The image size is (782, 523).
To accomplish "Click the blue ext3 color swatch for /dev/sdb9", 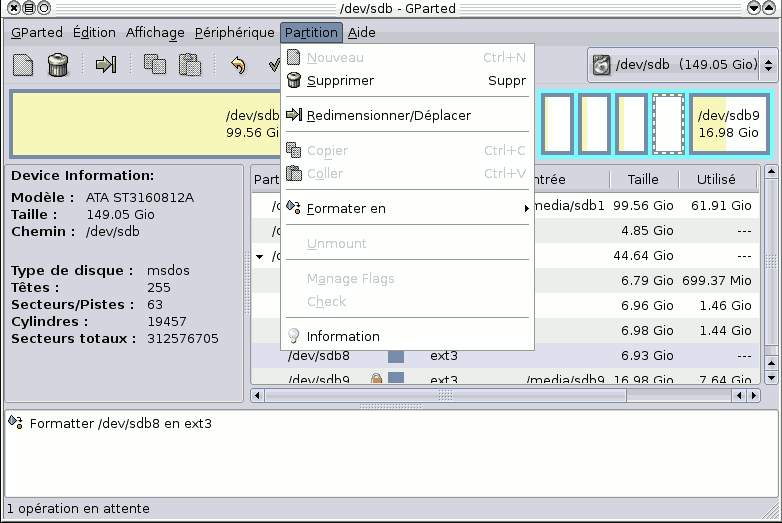I will [x=396, y=377].
